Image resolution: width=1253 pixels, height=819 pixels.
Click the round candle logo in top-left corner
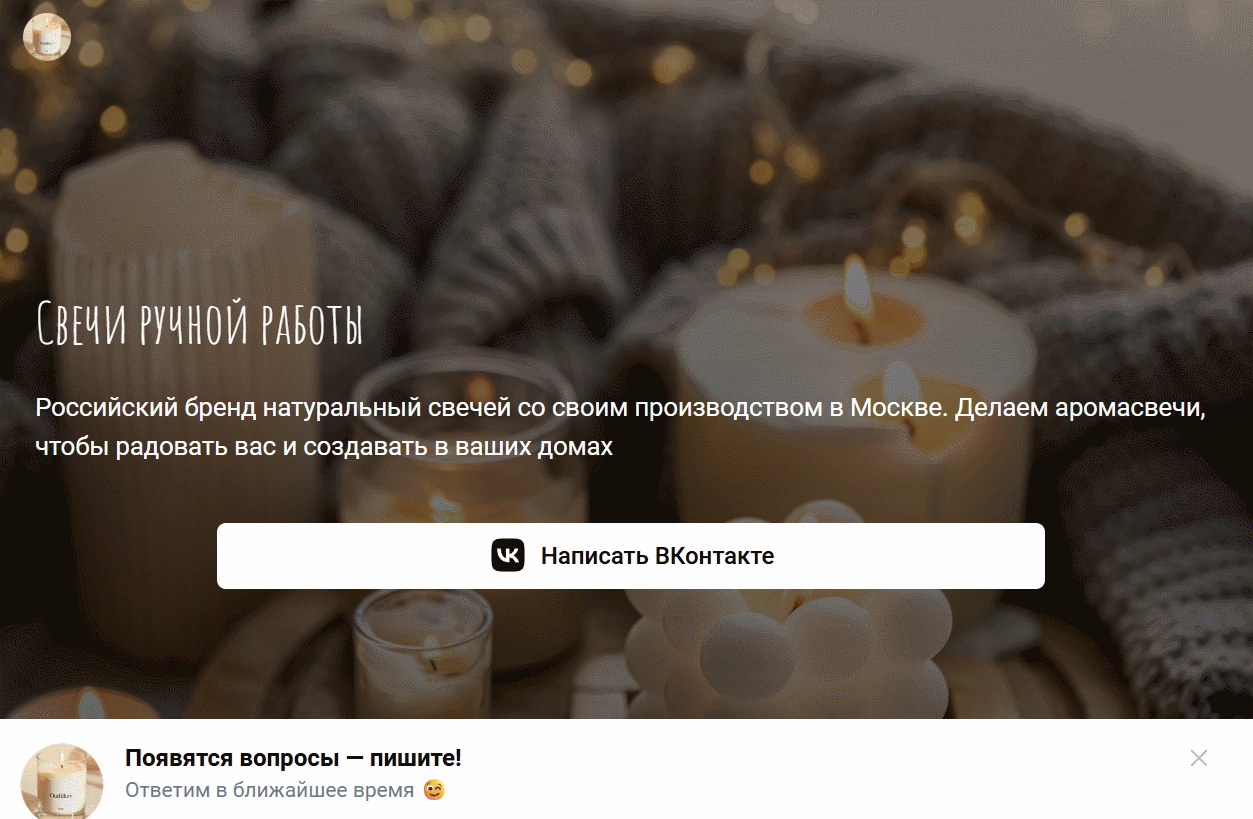(47, 37)
